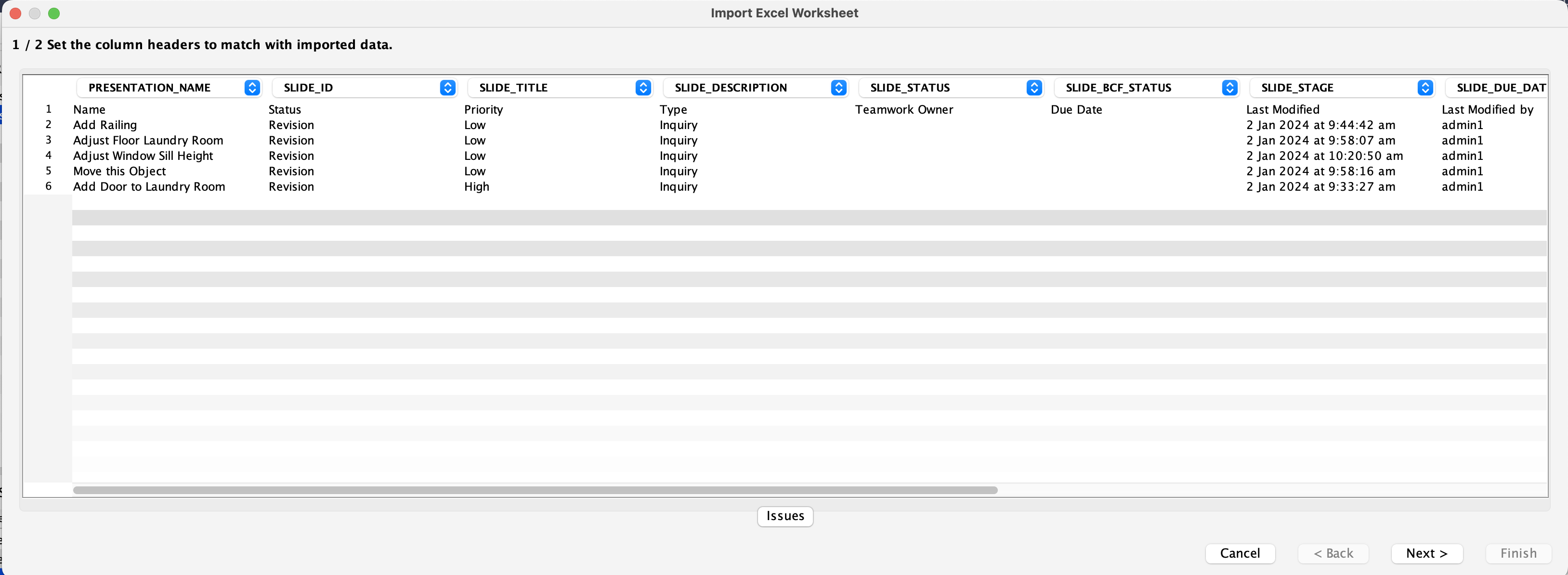Open the PRESENTATION_NAME column header dropdown
Image resolution: width=1568 pixels, height=575 pixels.
[x=169, y=88]
